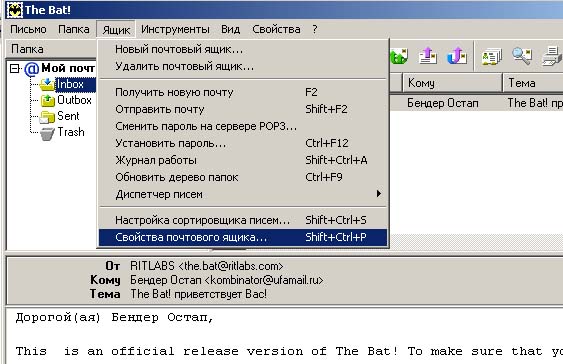Select Отправить почту
Image resolution: width=563 pixels, height=364 pixels.
click(243, 109)
